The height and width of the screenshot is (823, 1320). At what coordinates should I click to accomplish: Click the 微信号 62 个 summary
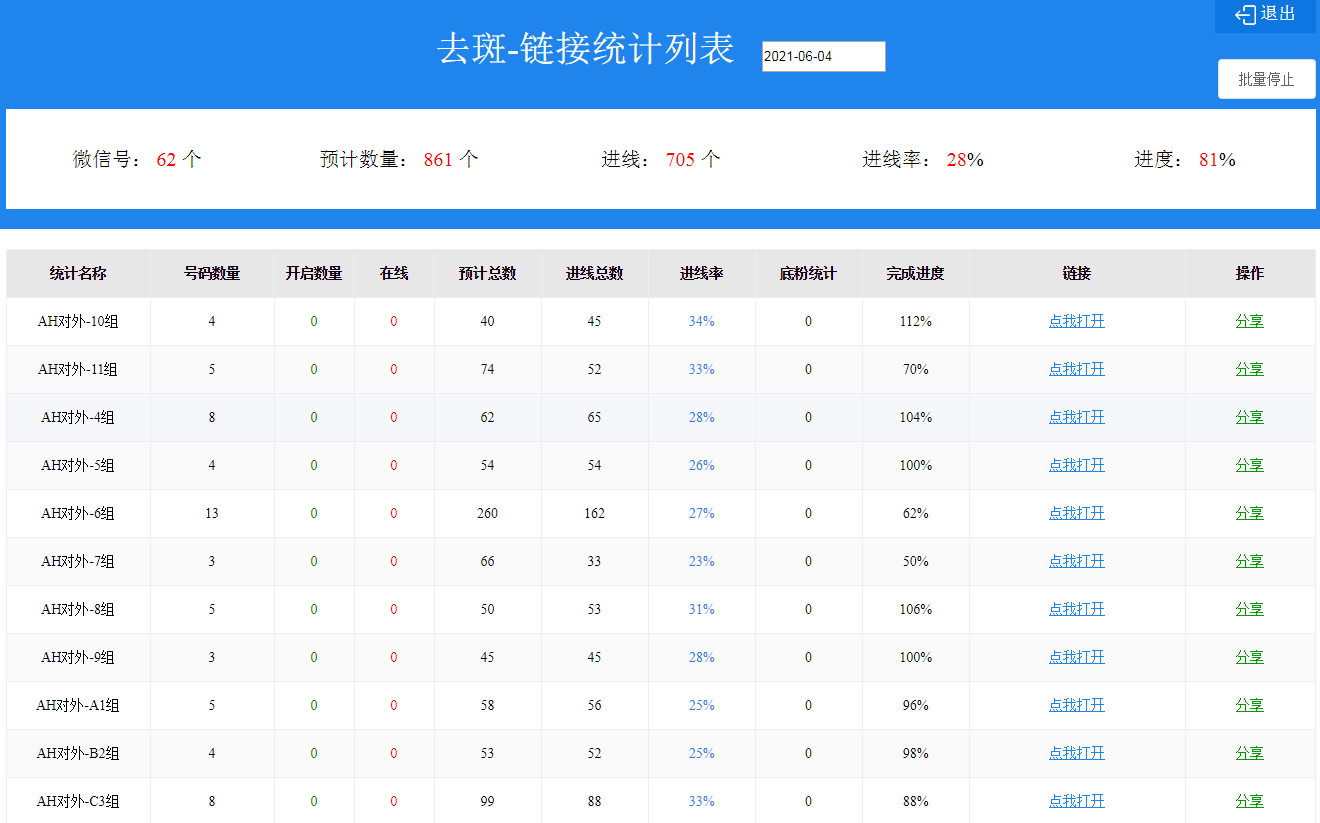pos(137,159)
